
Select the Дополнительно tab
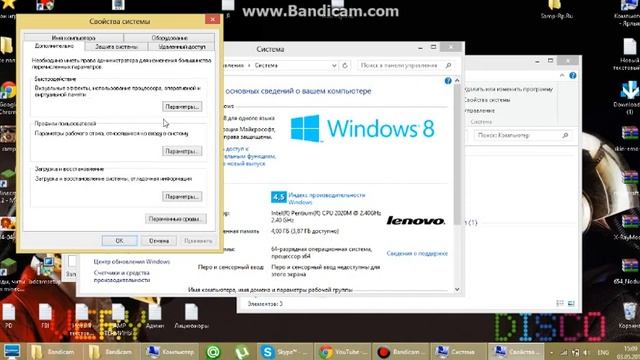click(54, 46)
